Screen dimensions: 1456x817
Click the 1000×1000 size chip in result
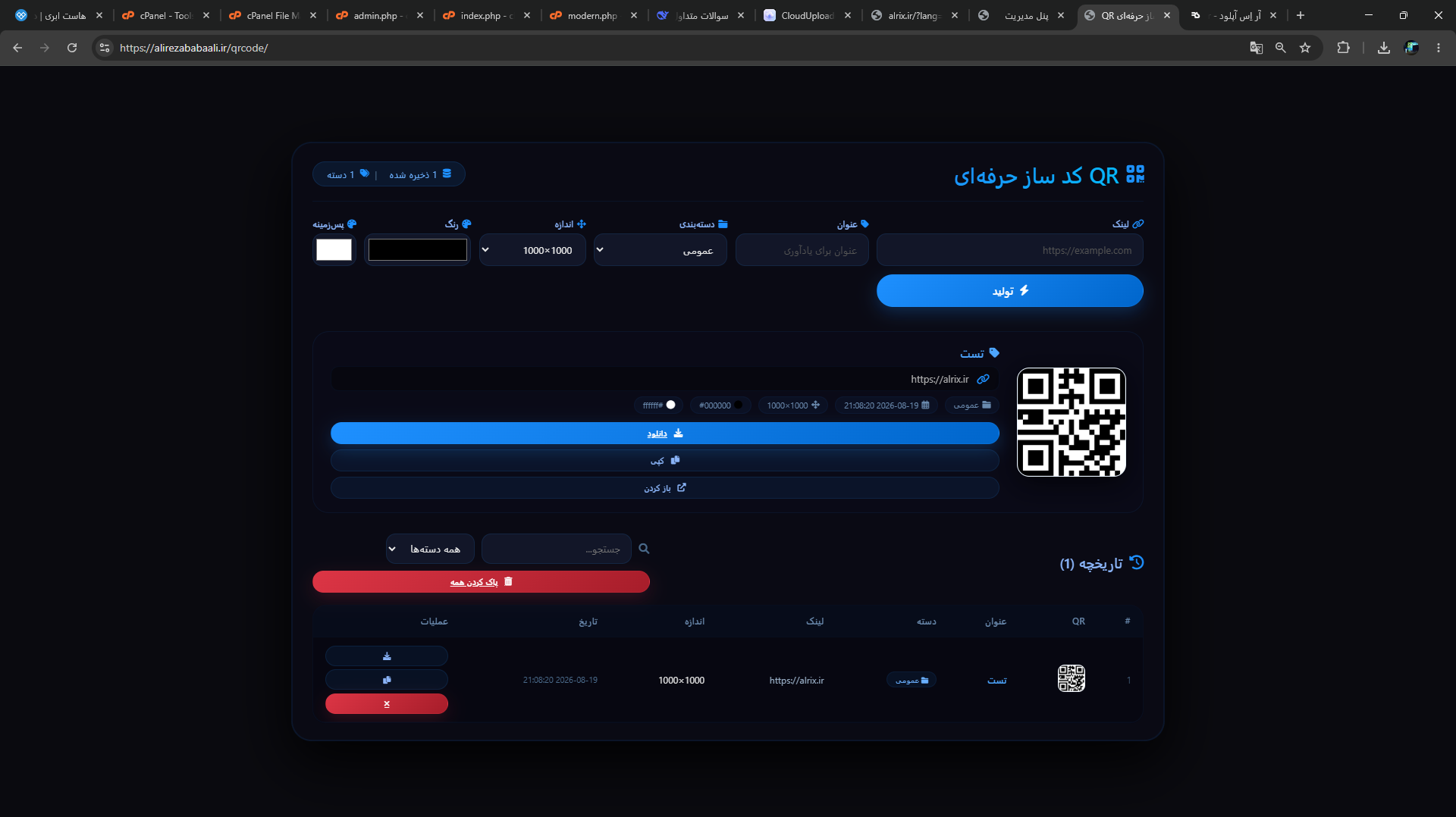click(792, 405)
